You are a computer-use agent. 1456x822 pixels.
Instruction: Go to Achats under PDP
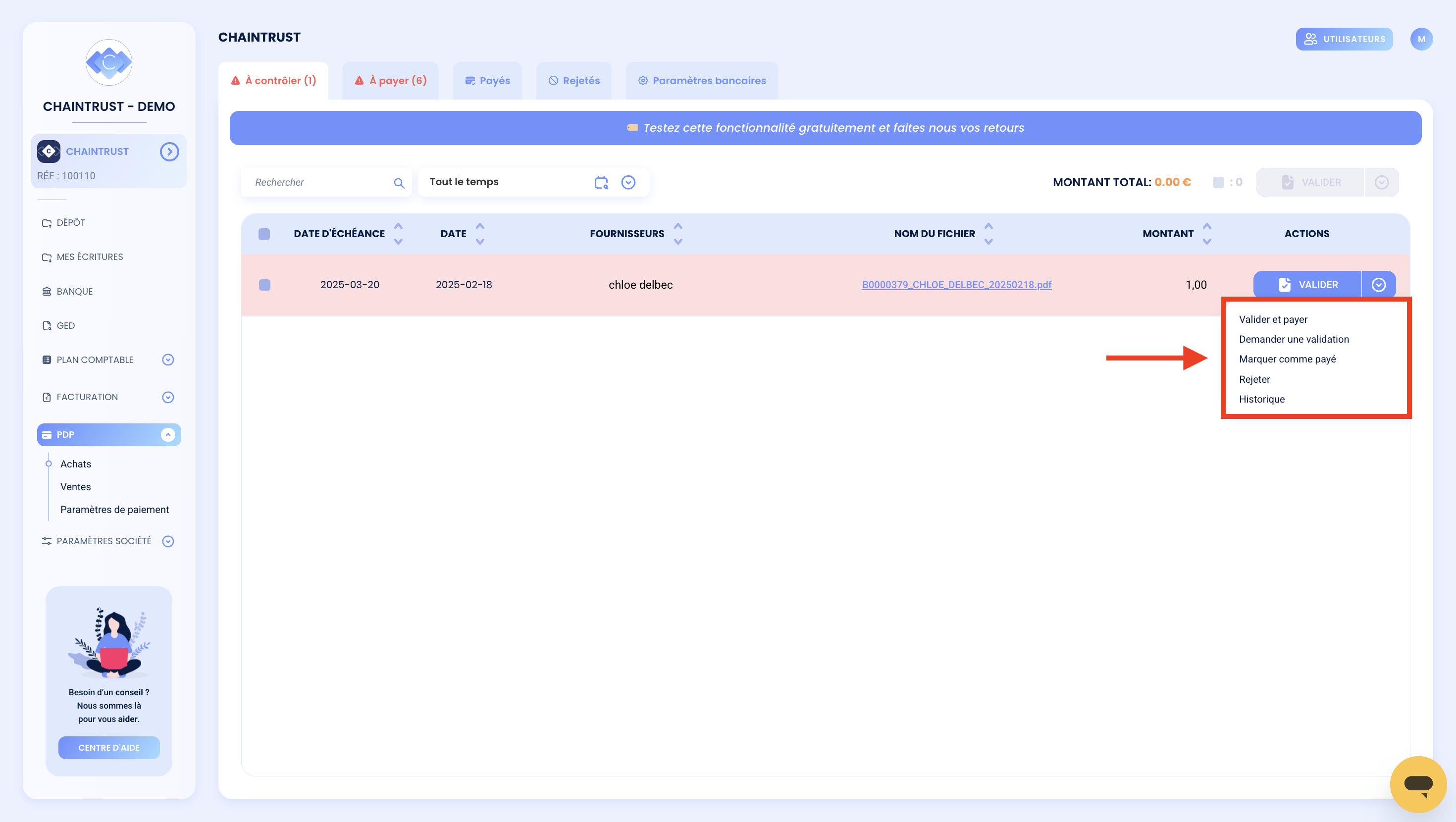coord(76,463)
